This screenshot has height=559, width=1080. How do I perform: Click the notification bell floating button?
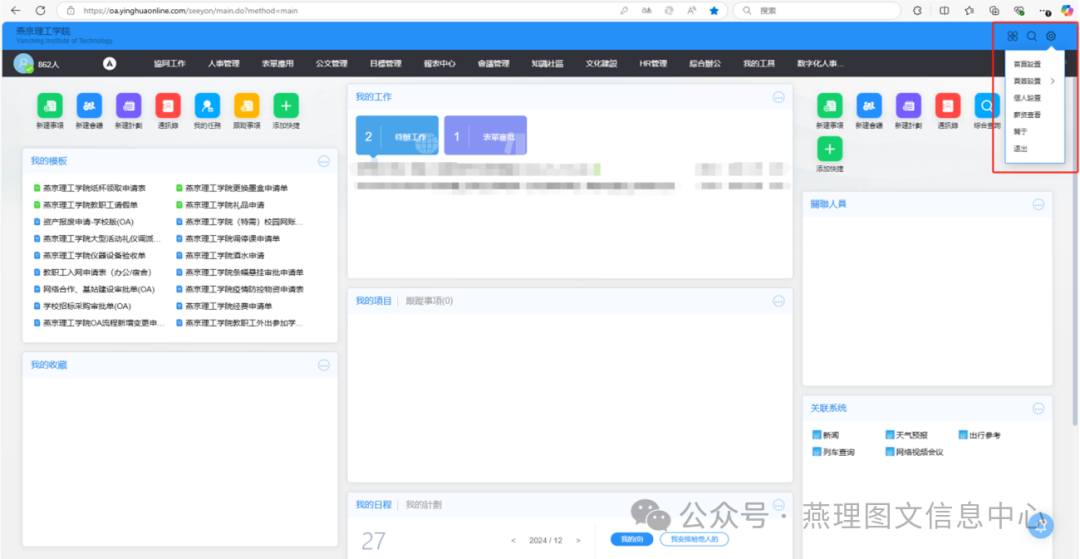pyautogui.click(x=1043, y=525)
